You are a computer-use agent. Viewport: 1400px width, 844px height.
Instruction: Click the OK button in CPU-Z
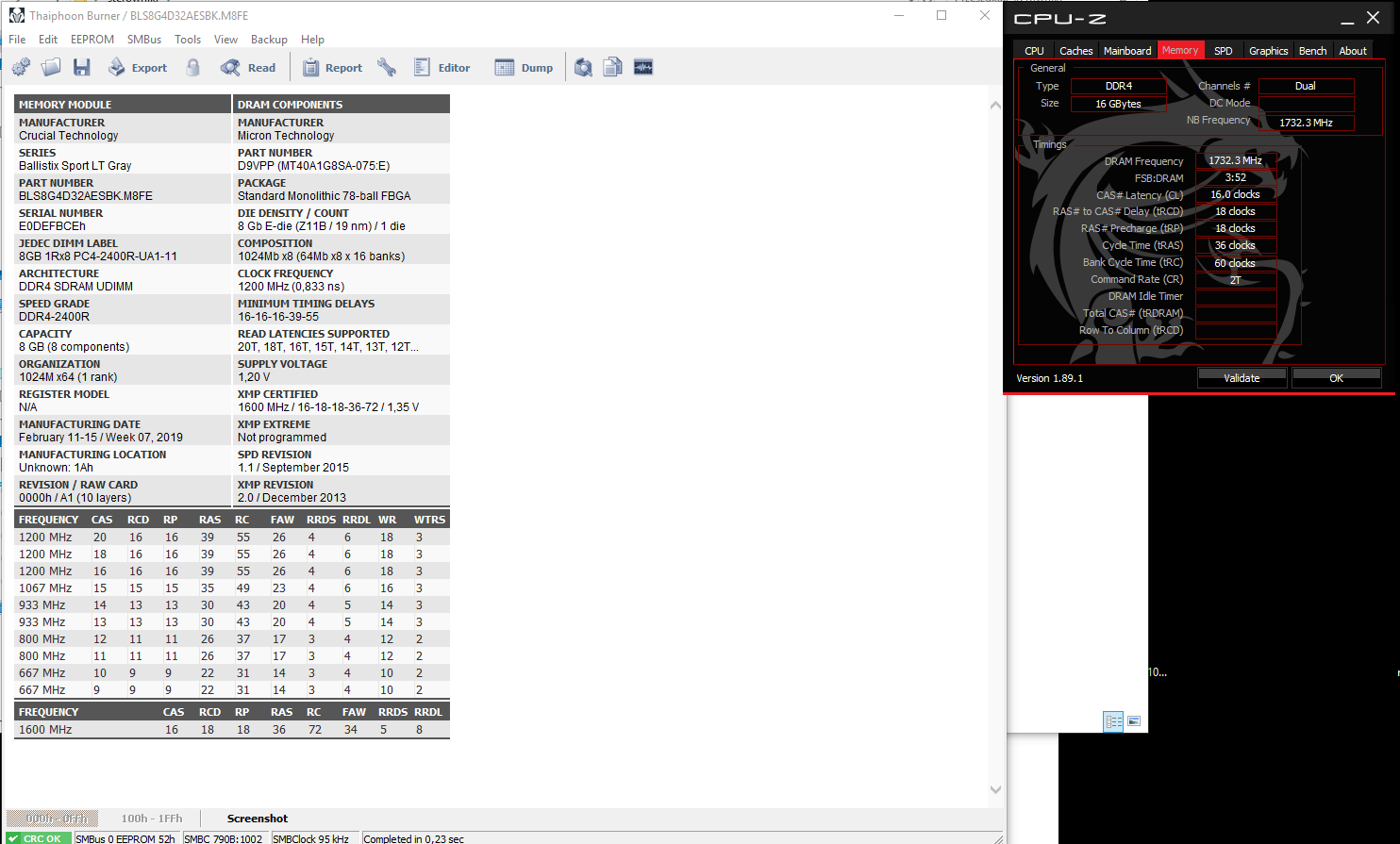click(1336, 378)
